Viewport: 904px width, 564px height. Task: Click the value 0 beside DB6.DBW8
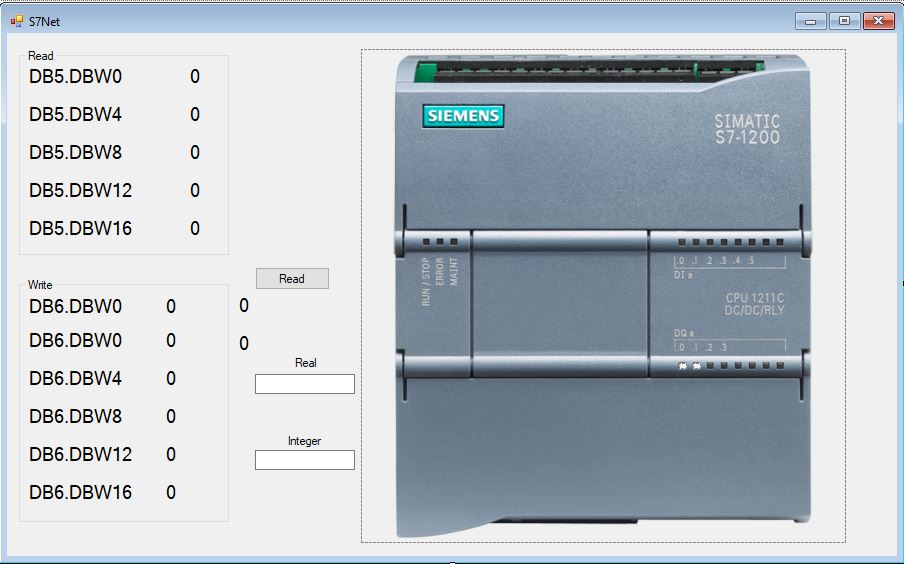coord(171,417)
